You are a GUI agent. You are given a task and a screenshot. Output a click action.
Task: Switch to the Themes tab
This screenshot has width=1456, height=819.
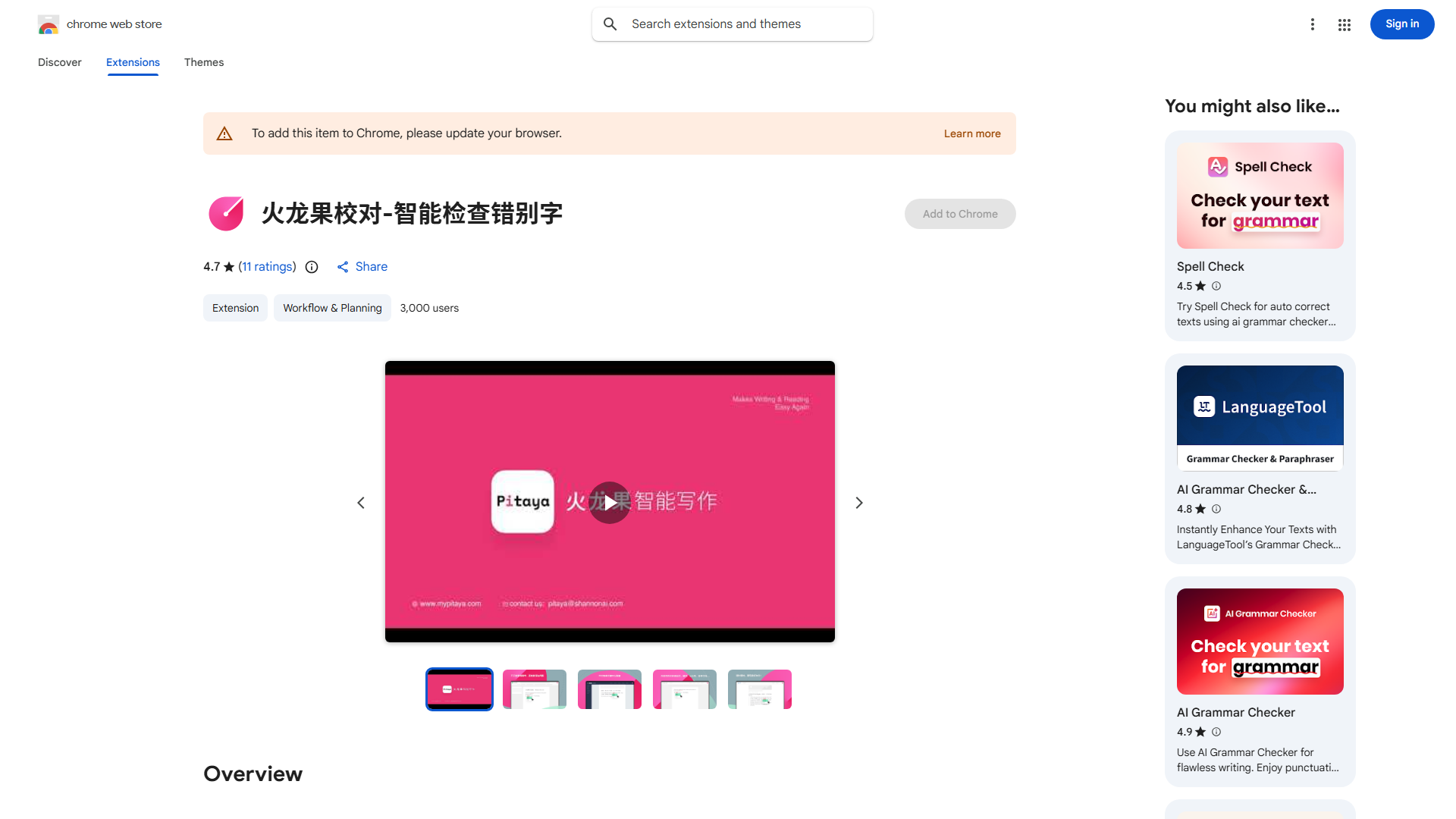(x=203, y=62)
